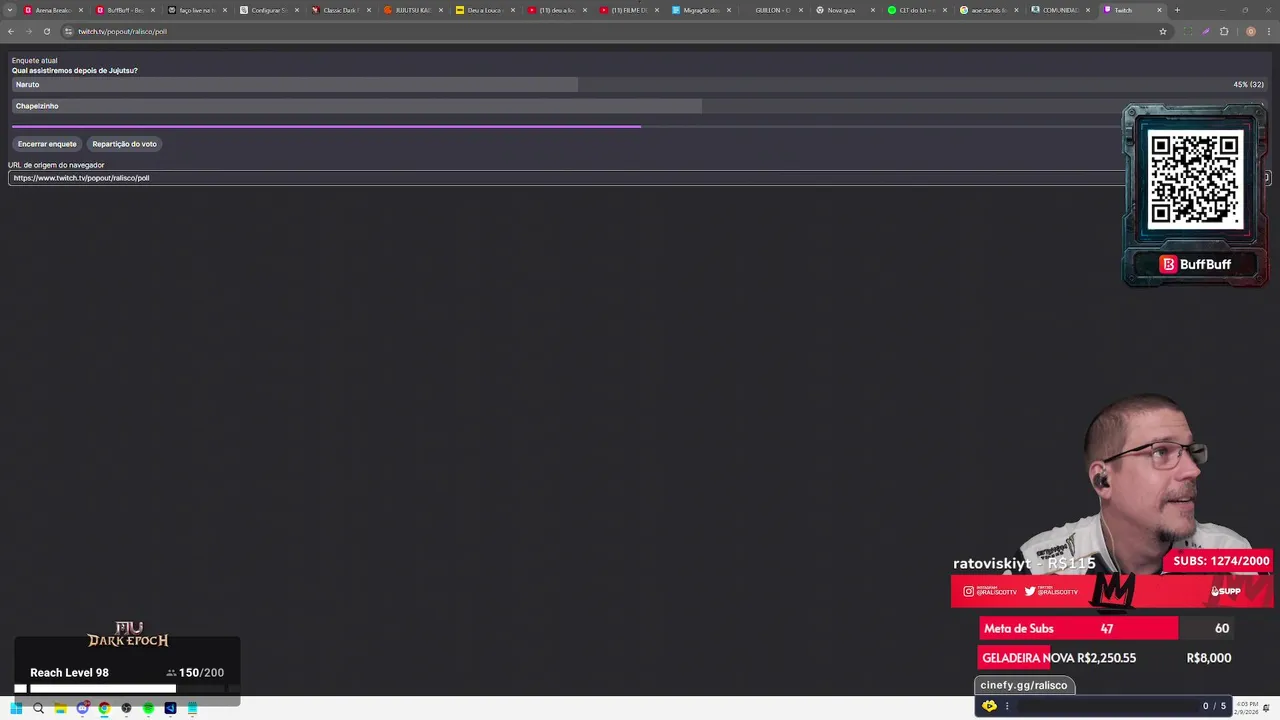The image size is (1280, 720).
Task: Open the browser extensions puzzle icon
Action: tap(1224, 31)
